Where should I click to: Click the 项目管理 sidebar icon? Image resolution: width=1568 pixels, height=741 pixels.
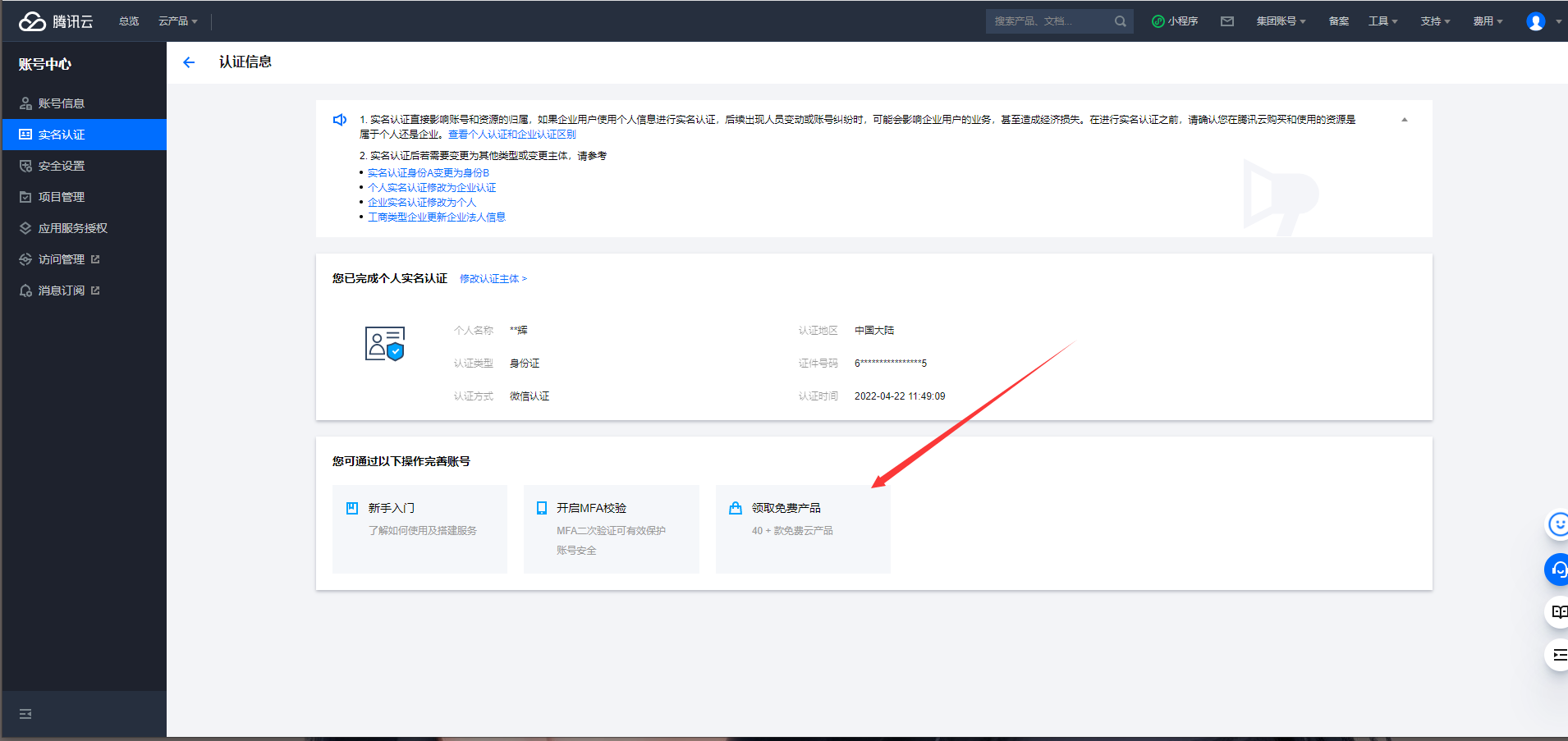click(25, 197)
